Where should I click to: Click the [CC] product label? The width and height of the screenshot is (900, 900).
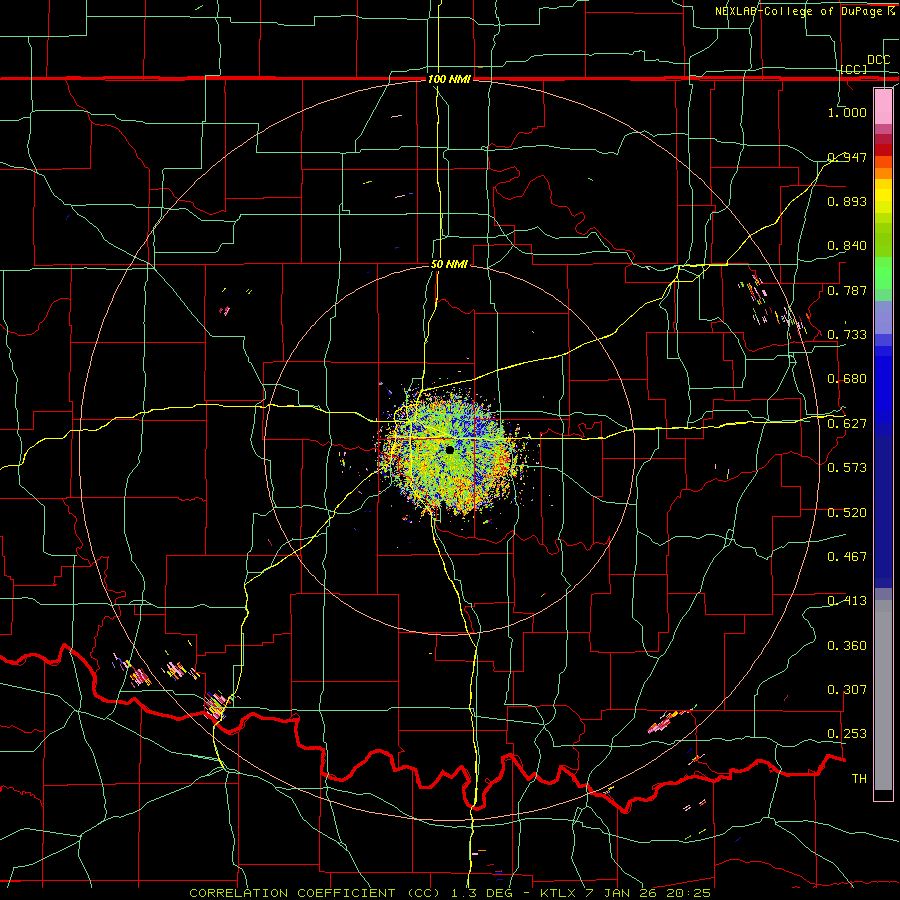[x=854, y=69]
